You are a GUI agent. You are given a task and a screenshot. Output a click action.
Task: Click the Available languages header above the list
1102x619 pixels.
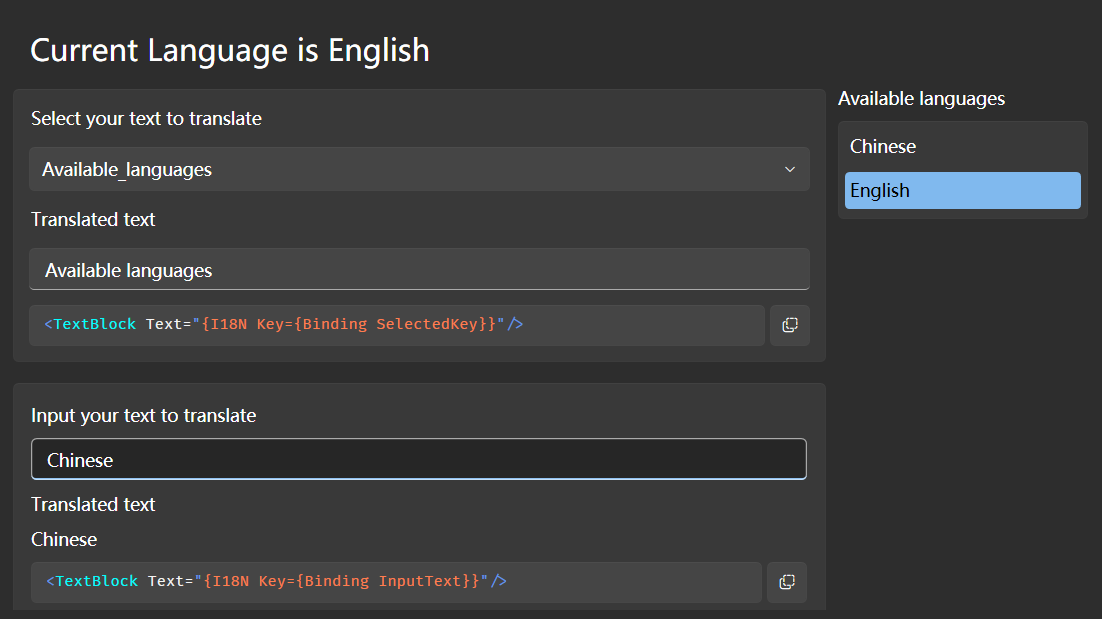(x=921, y=99)
